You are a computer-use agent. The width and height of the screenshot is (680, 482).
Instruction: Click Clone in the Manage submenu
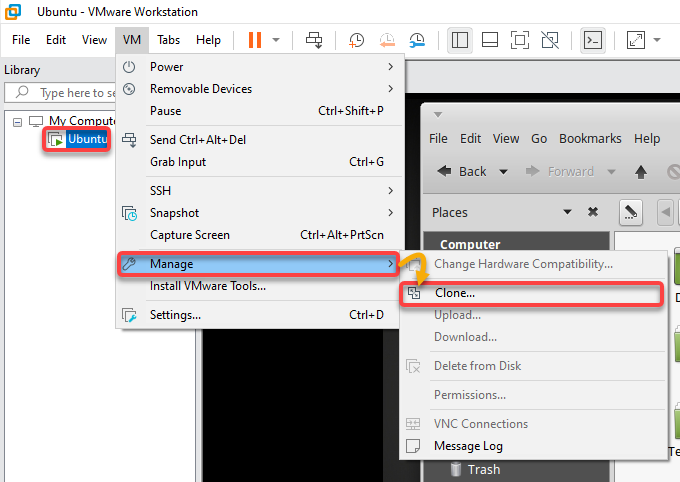pos(532,294)
